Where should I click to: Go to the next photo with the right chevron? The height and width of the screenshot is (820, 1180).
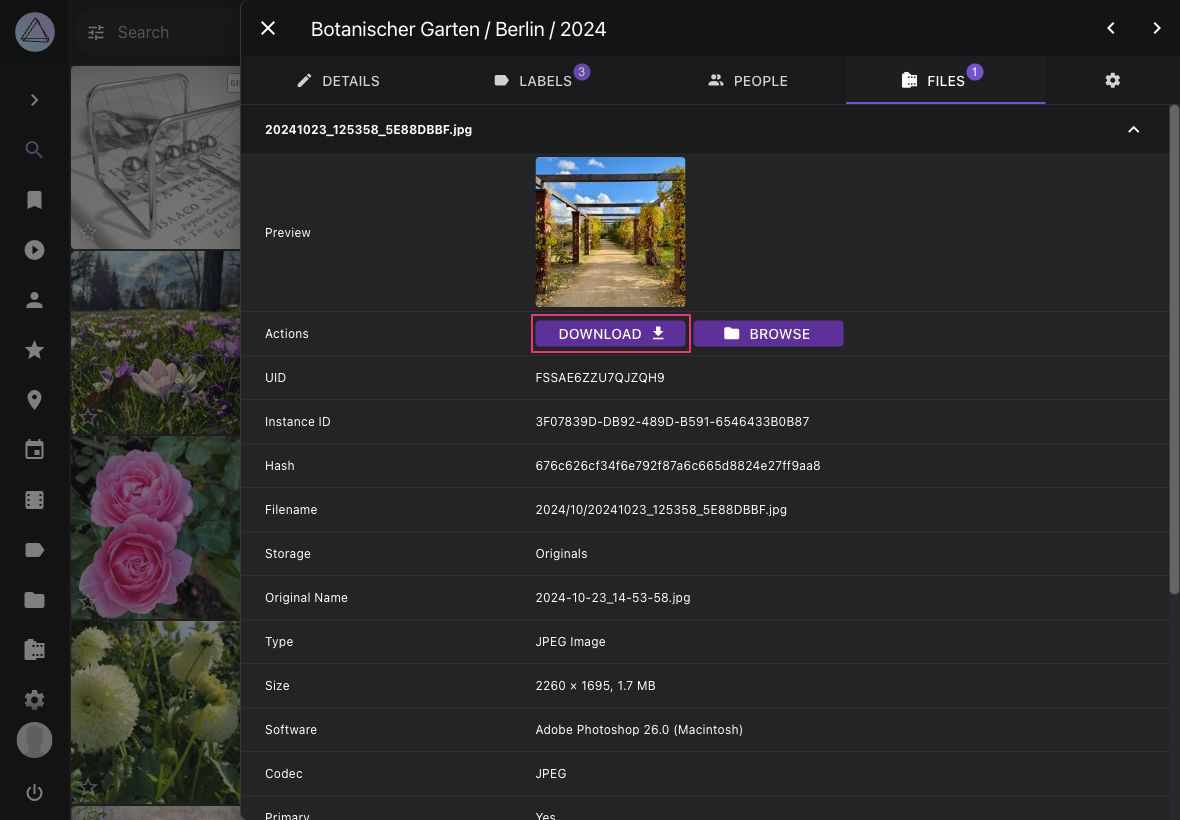click(1157, 28)
